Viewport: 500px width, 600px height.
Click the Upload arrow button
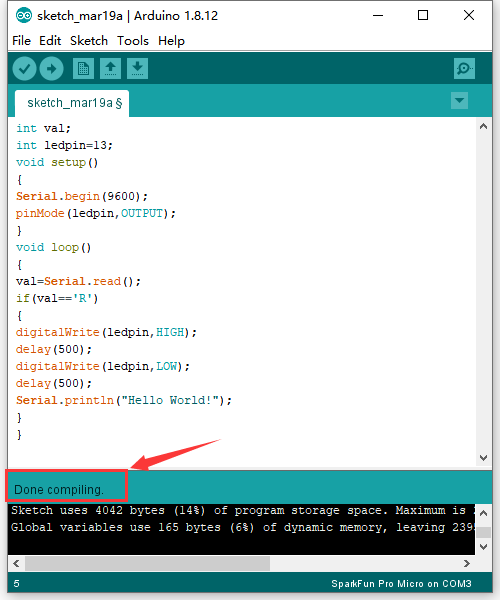pyautogui.click(x=52, y=69)
